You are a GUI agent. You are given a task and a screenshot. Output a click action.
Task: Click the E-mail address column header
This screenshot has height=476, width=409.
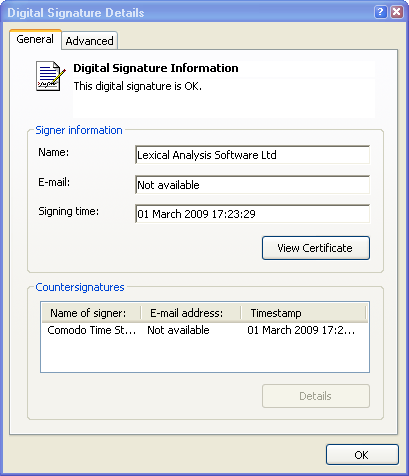point(191,313)
